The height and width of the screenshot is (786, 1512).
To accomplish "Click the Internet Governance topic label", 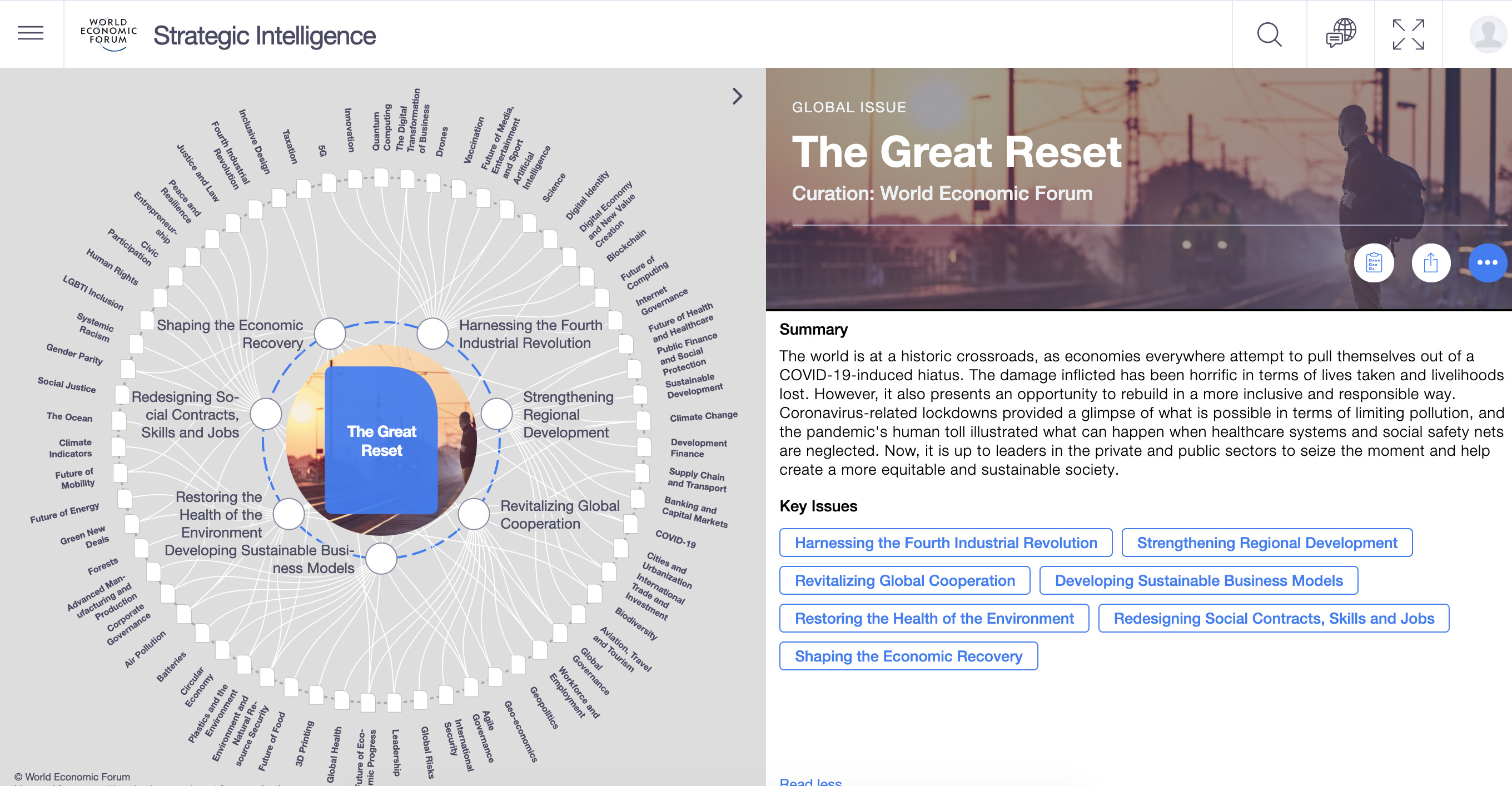I will 661,300.
